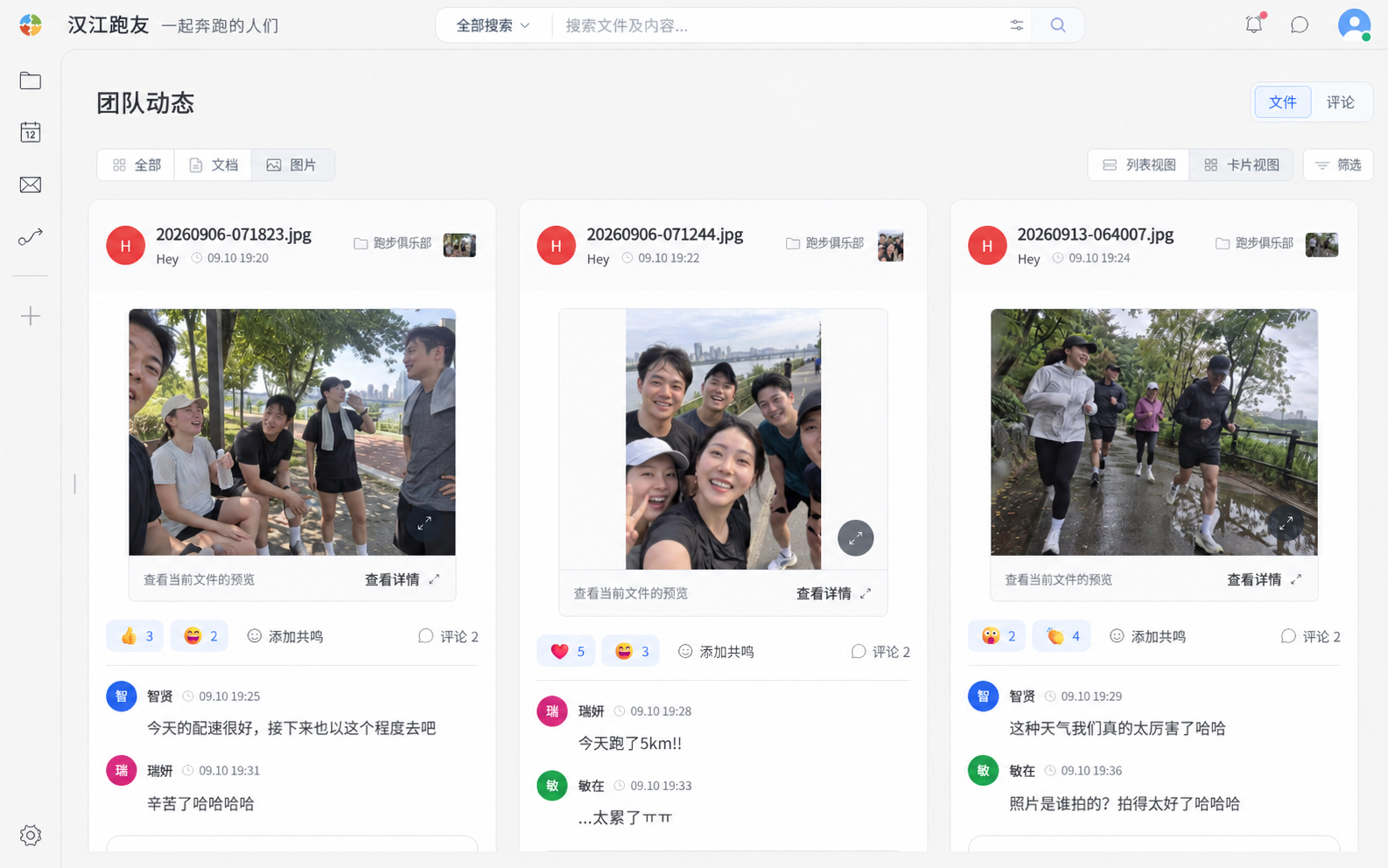Click the 汉江跑友 app logo
This screenshot has width=1388, height=868.
pos(31,25)
